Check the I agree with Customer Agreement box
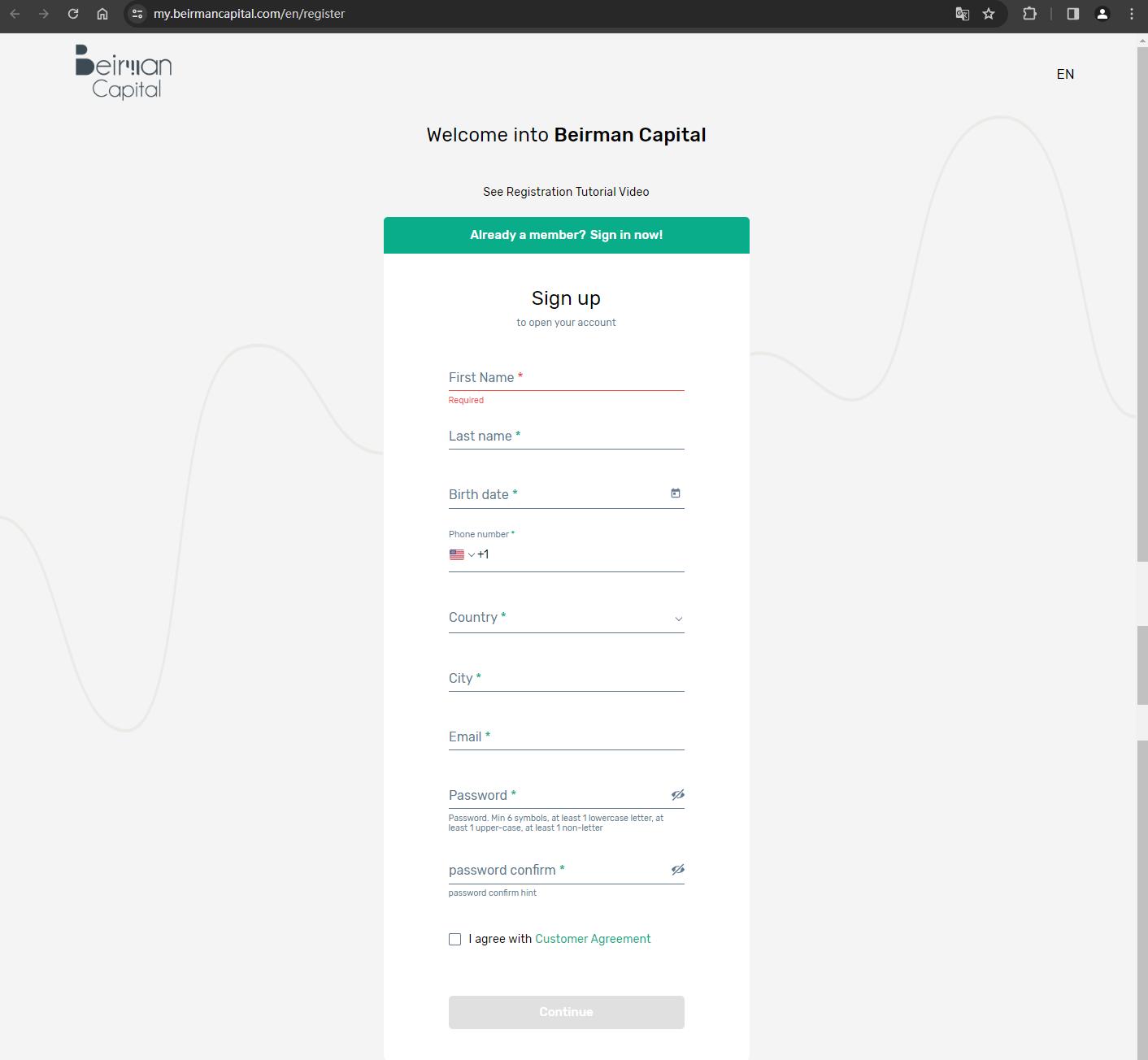This screenshot has height=1060, width=1148. [x=454, y=939]
